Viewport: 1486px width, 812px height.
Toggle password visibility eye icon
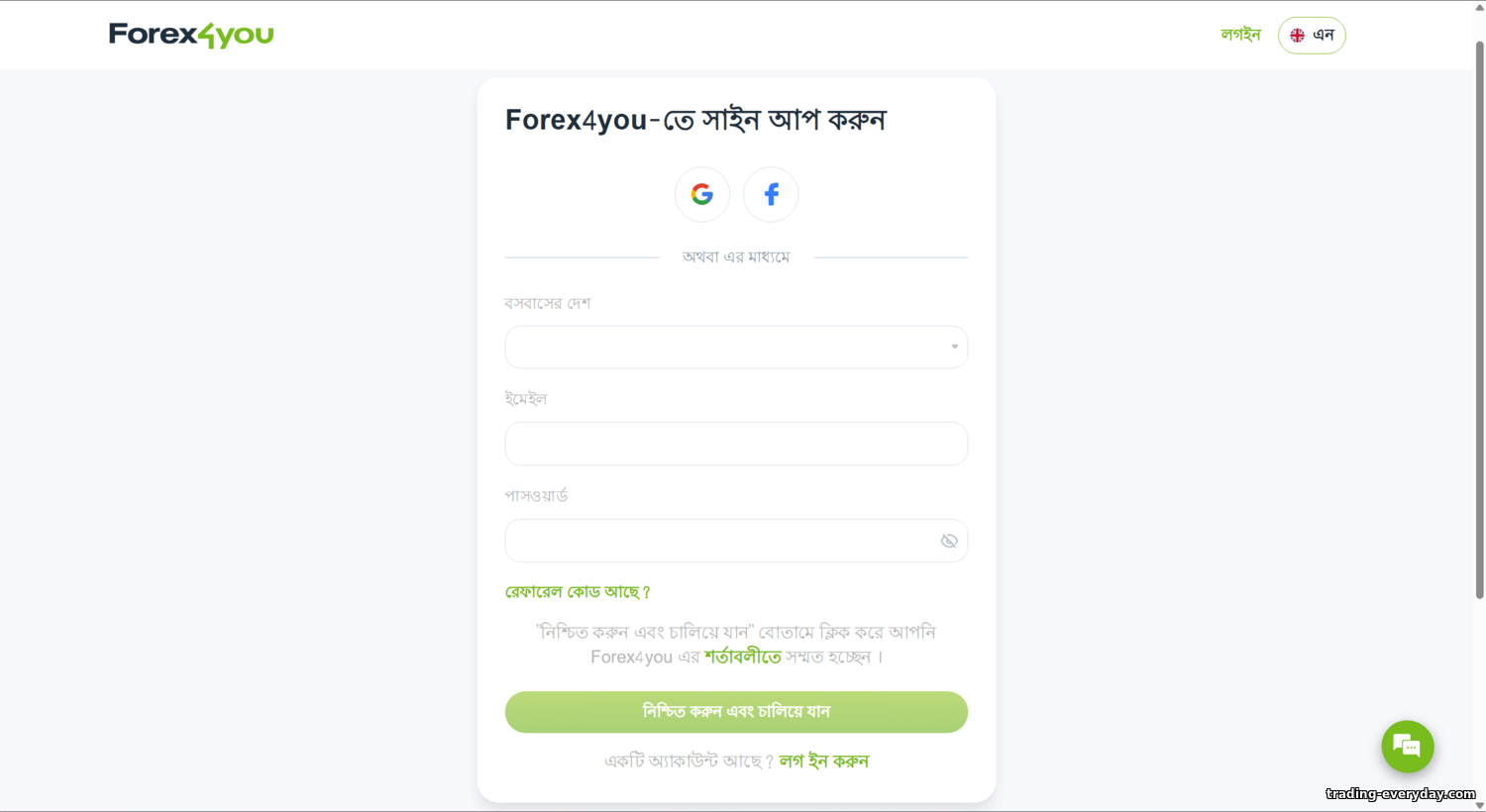point(948,541)
